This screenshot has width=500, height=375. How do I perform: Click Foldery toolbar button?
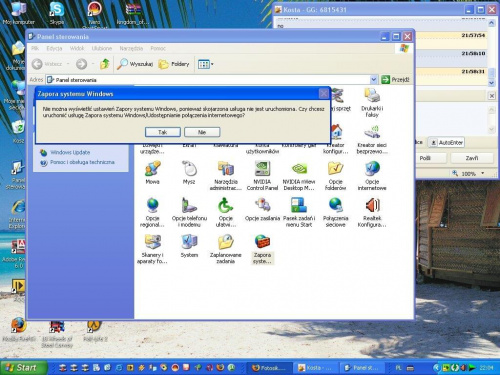tap(174, 64)
